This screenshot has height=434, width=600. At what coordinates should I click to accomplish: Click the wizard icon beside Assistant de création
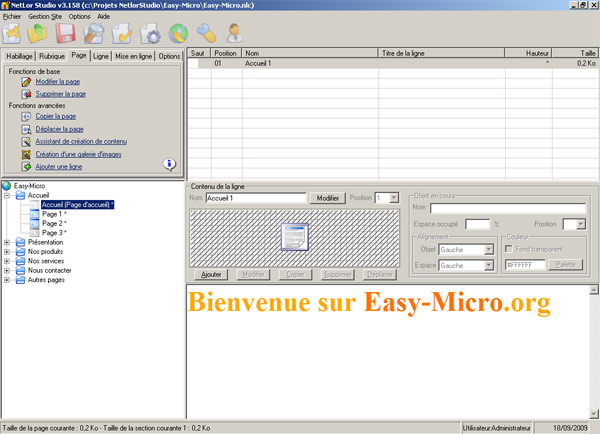click(x=26, y=142)
